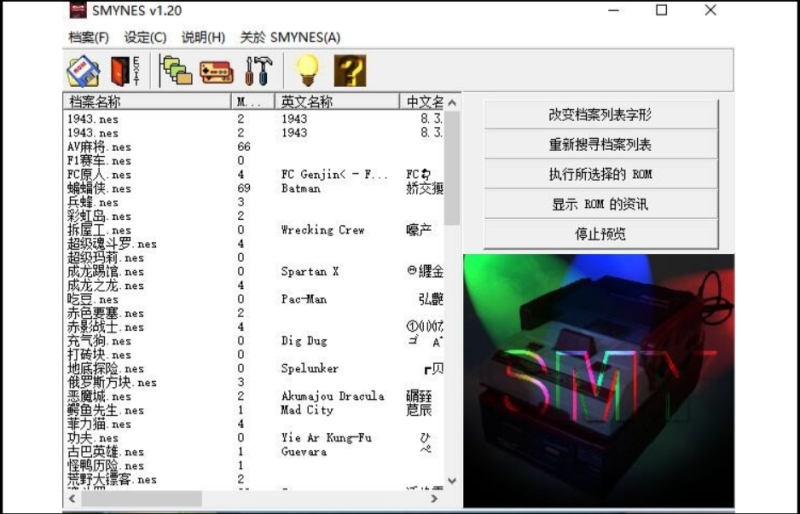800x514 pixels.
Task: Open the 设定(C) menu
Action: click(145, 37)
